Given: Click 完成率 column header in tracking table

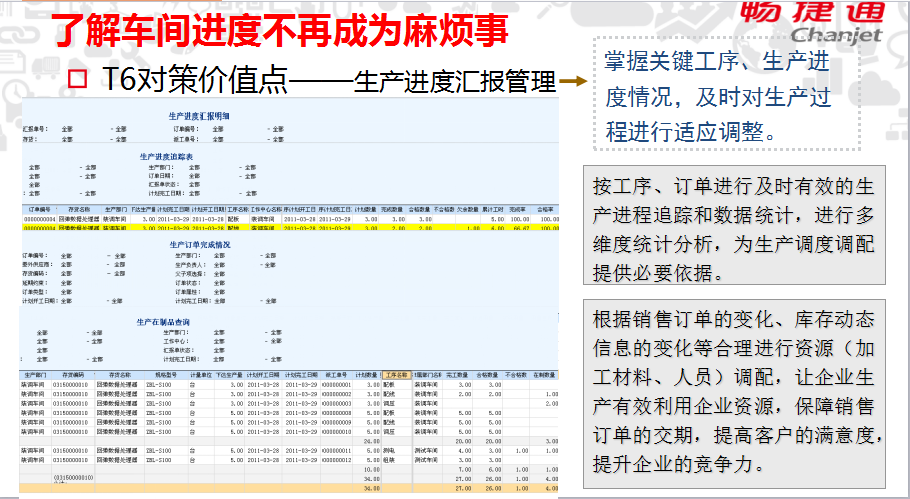Looking at the screenshot, I should (517, 209).
